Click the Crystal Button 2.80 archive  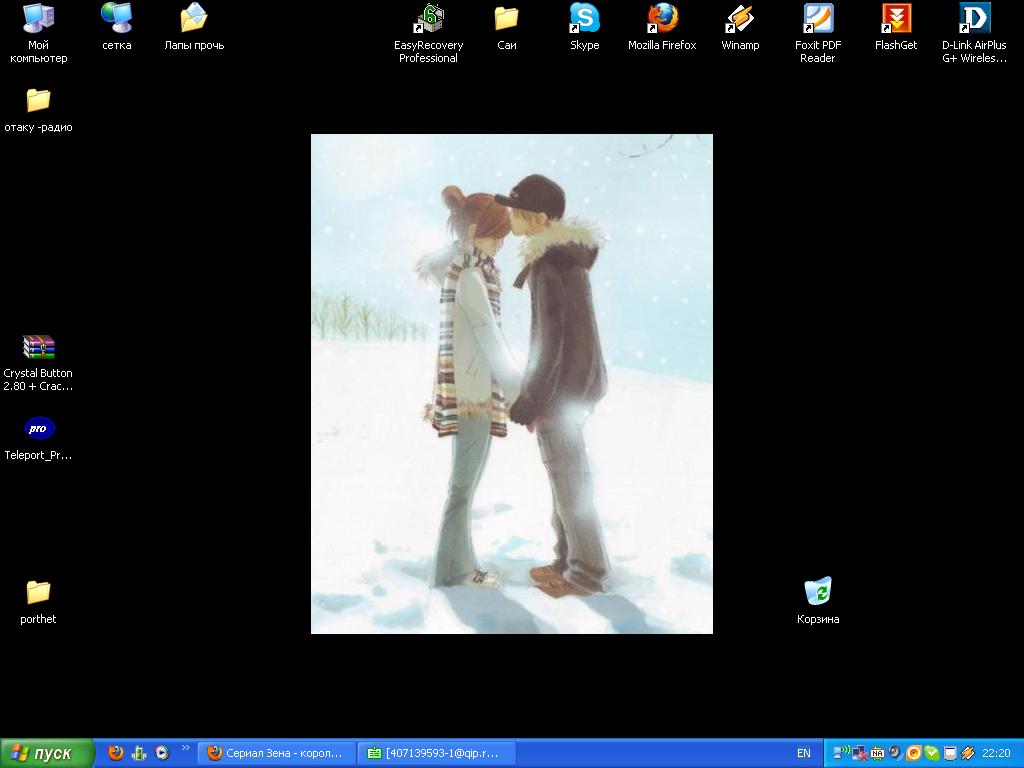[38, 348]
